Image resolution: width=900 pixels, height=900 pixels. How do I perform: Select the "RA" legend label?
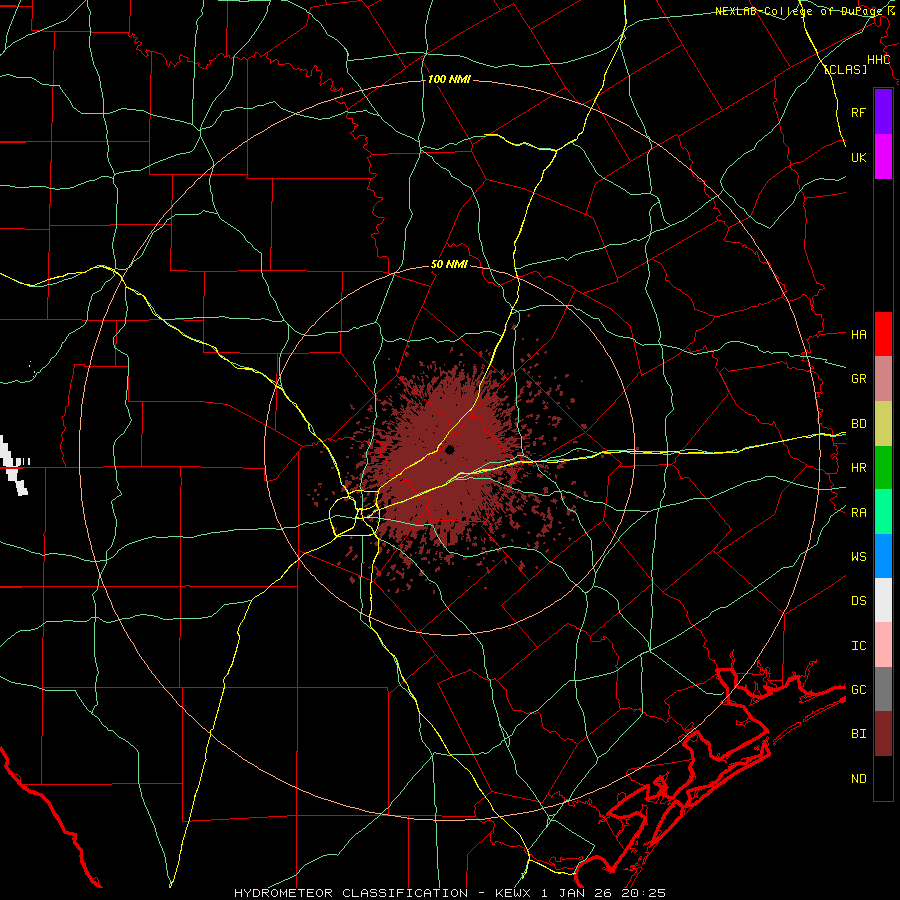[858, 512]
